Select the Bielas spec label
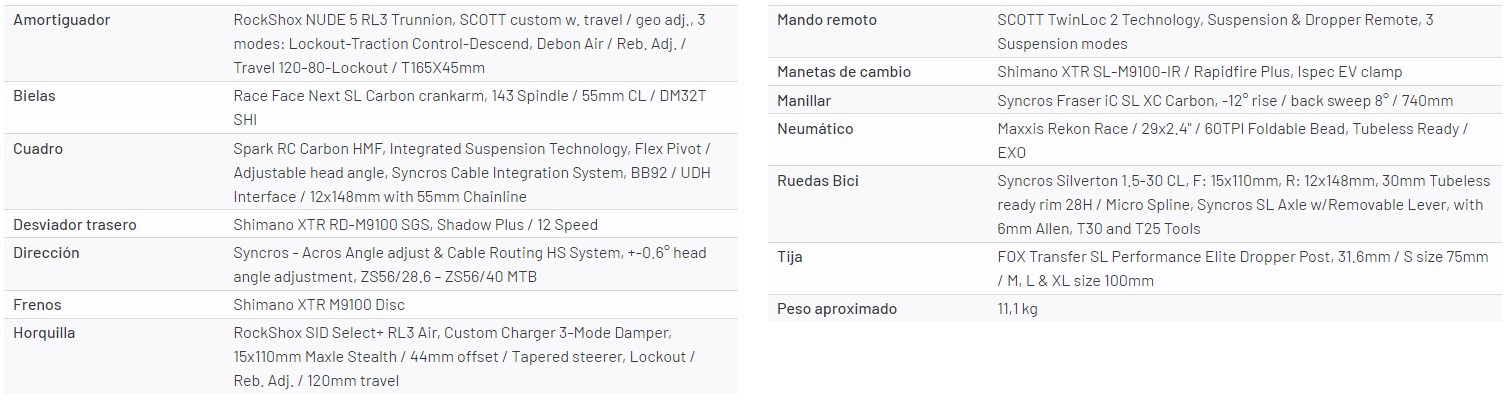The height and width of the screenshot is (400, 1506). (x=34, y=96)
